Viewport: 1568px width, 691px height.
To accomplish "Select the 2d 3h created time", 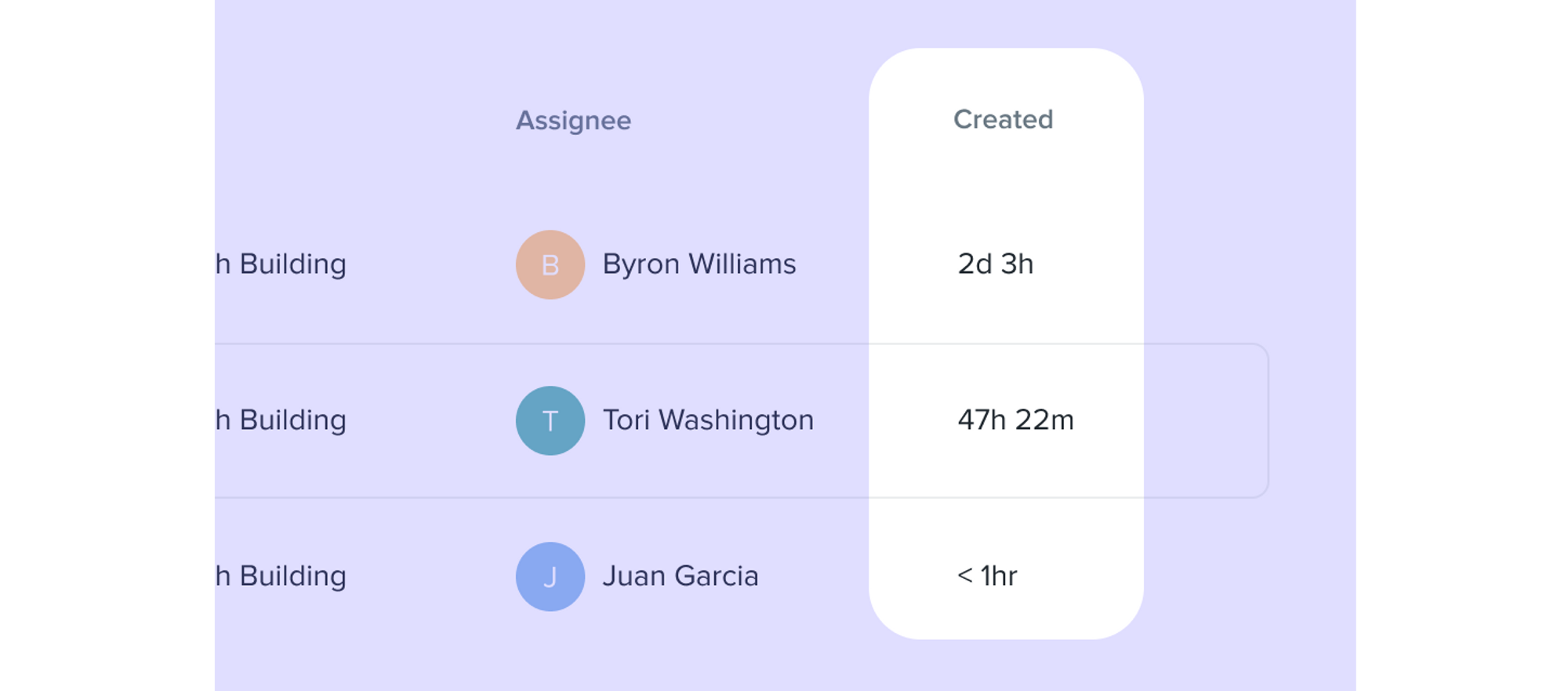I will click(996, 264).
